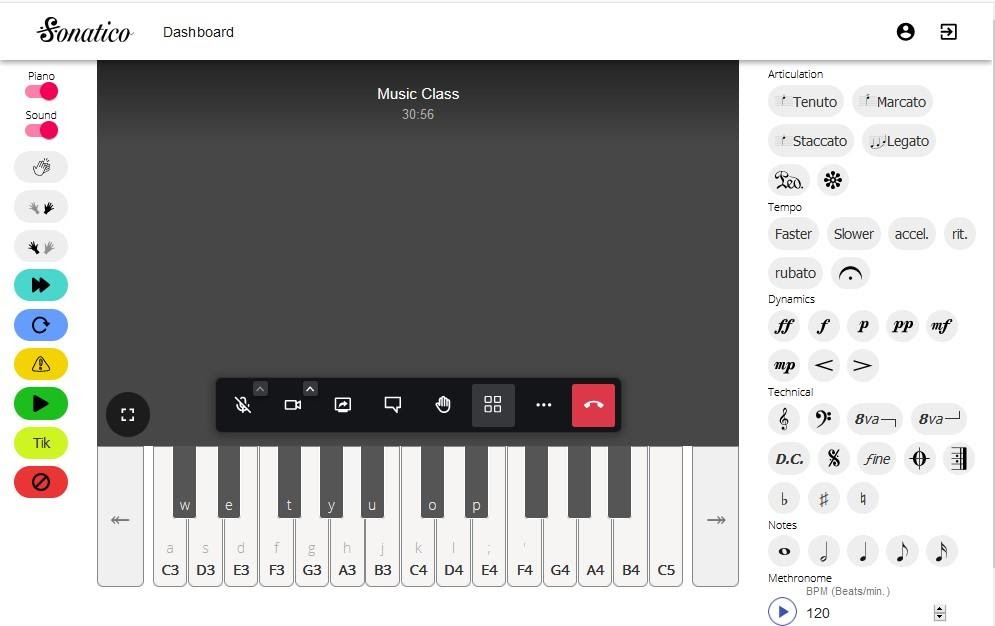Viewport: 995px width, 626px height.
Task: Expand the microphone options chevron
Action: coord(260,389)
